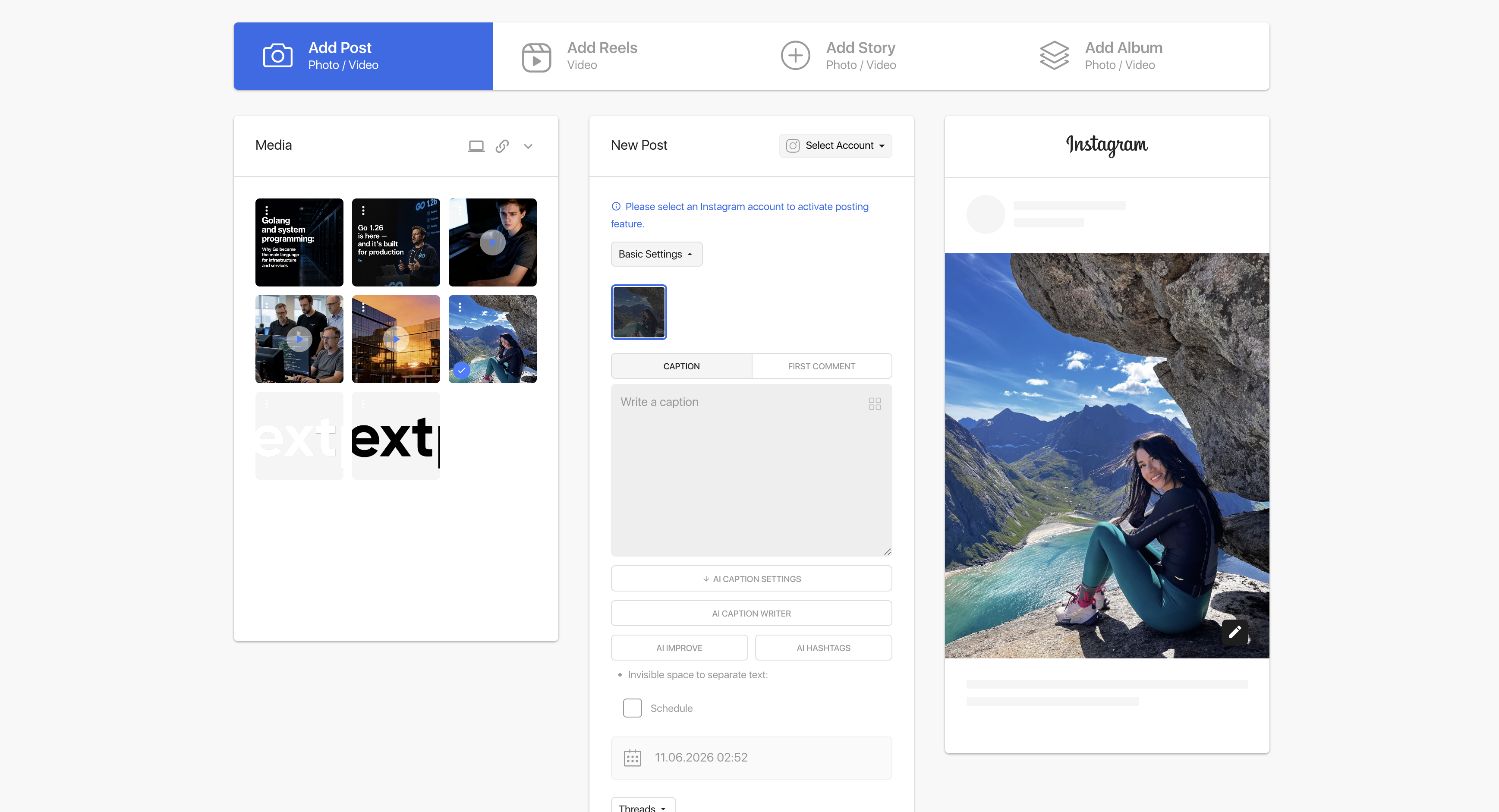The width and height of the screenshot is (1499, 812).
Task: Deselect the checked mountain photo checkmark
Action: coord(461,370)
